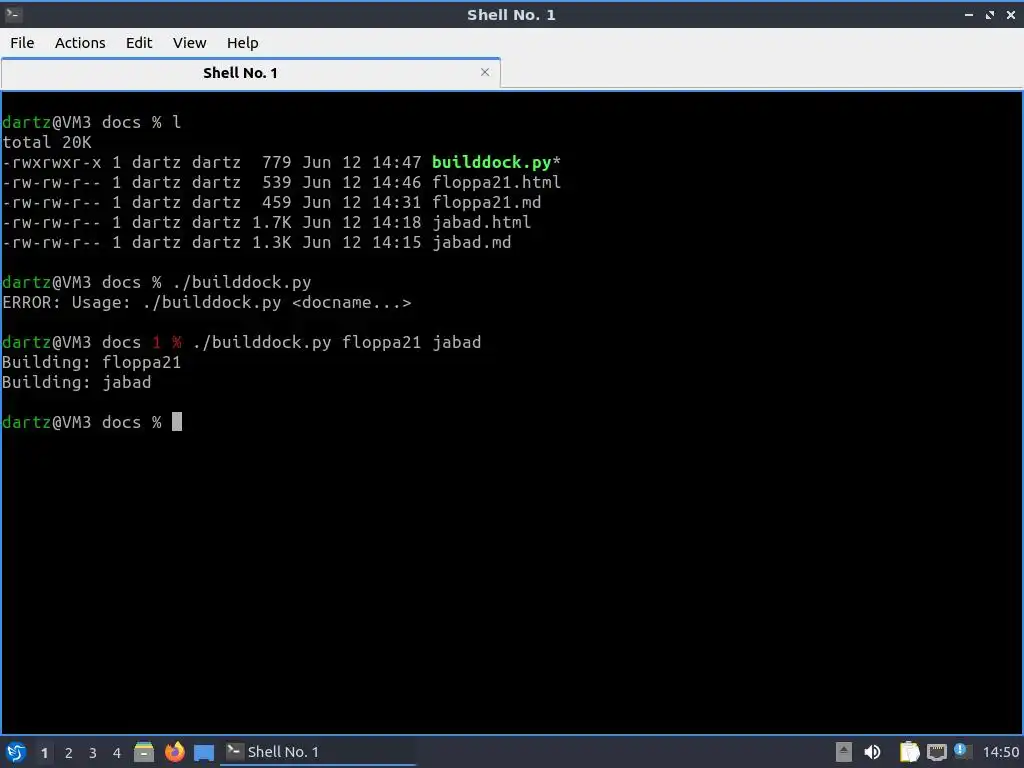Click the 'Building: jabad' output line
This screenshot has height=768, width=1024.
76,382
